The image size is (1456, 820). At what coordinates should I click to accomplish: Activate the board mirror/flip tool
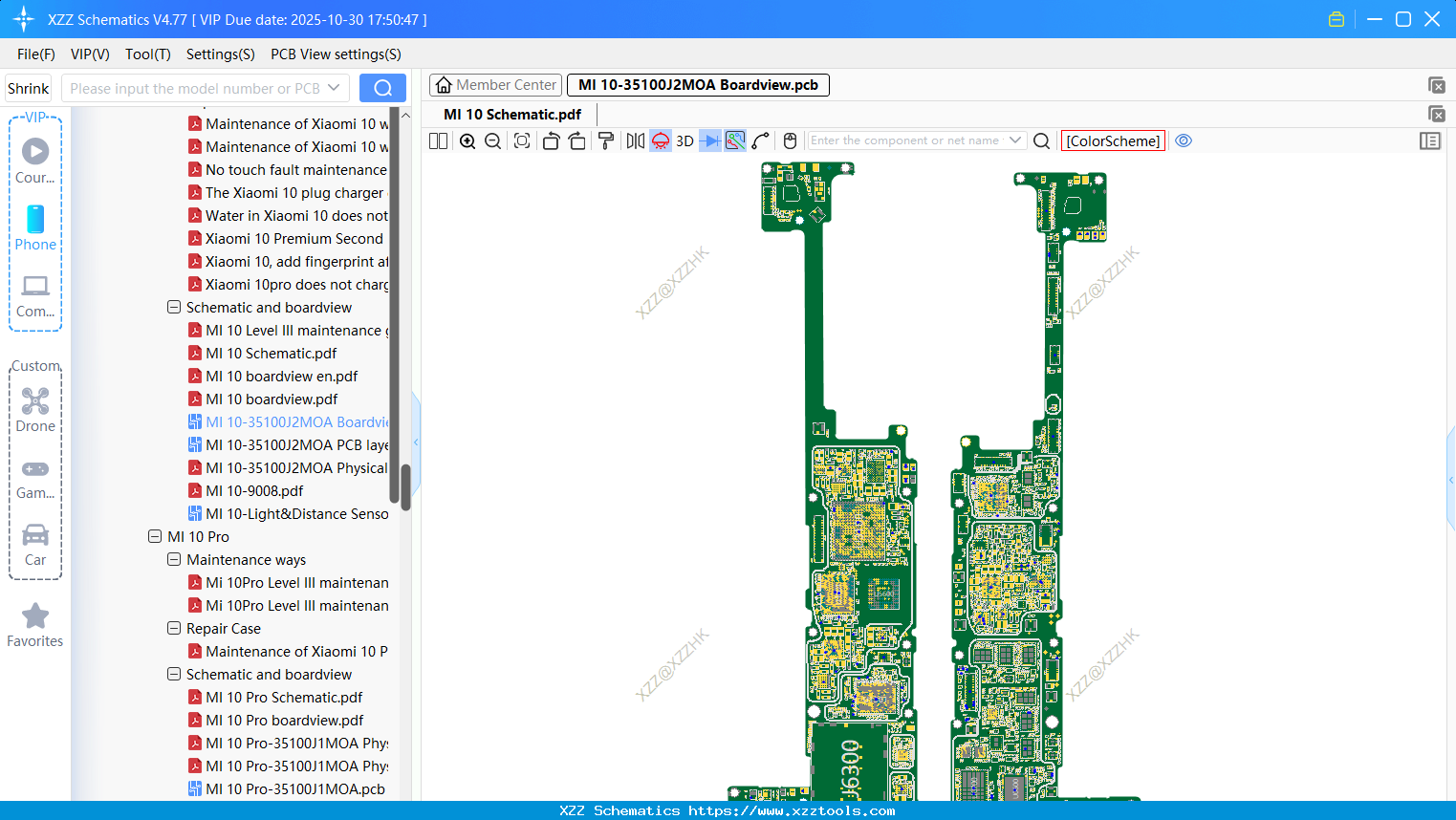tap(634, 140)
